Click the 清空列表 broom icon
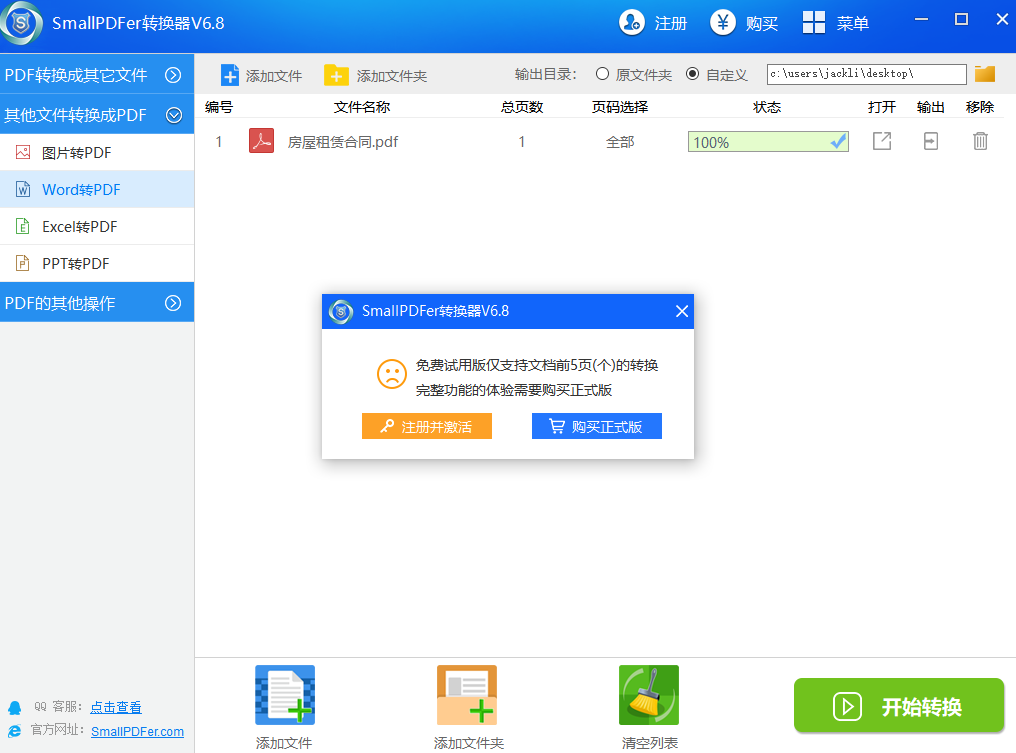The height and width of the screenshot is (753, 1016). coord(649,695)
